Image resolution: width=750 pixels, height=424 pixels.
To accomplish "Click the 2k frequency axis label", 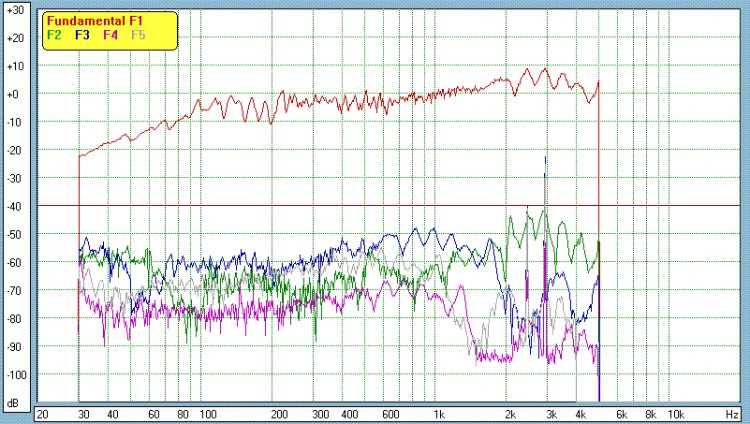I will 510,414.
